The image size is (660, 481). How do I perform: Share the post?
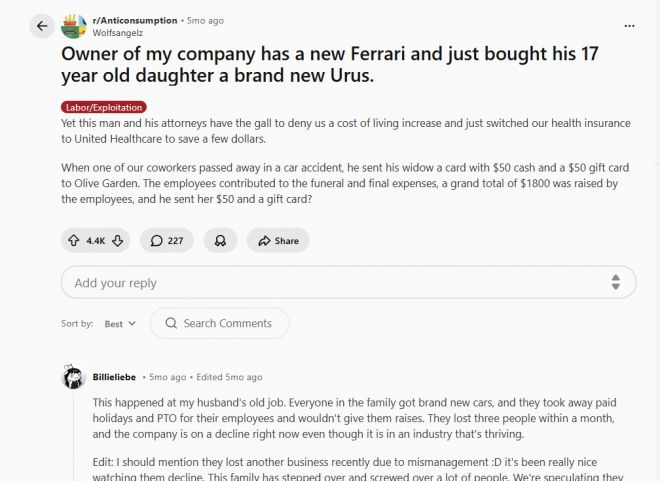point(278,240)
